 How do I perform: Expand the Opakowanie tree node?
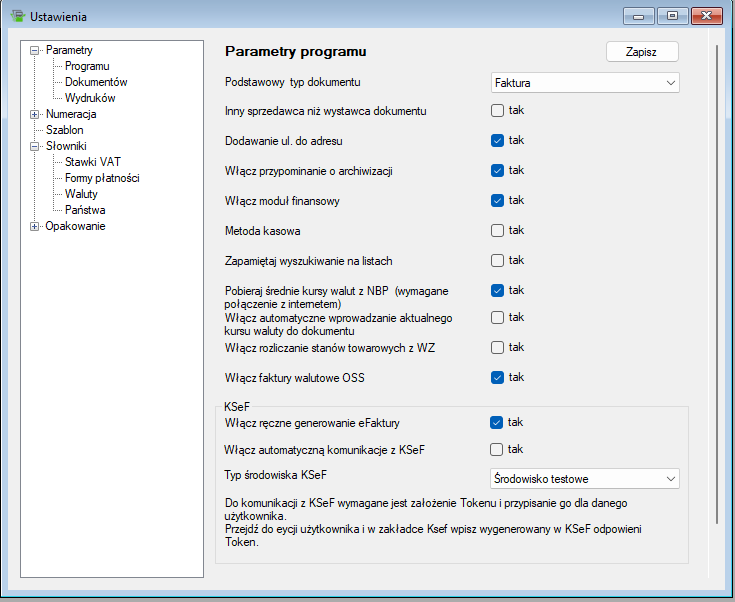click(35, 226)
